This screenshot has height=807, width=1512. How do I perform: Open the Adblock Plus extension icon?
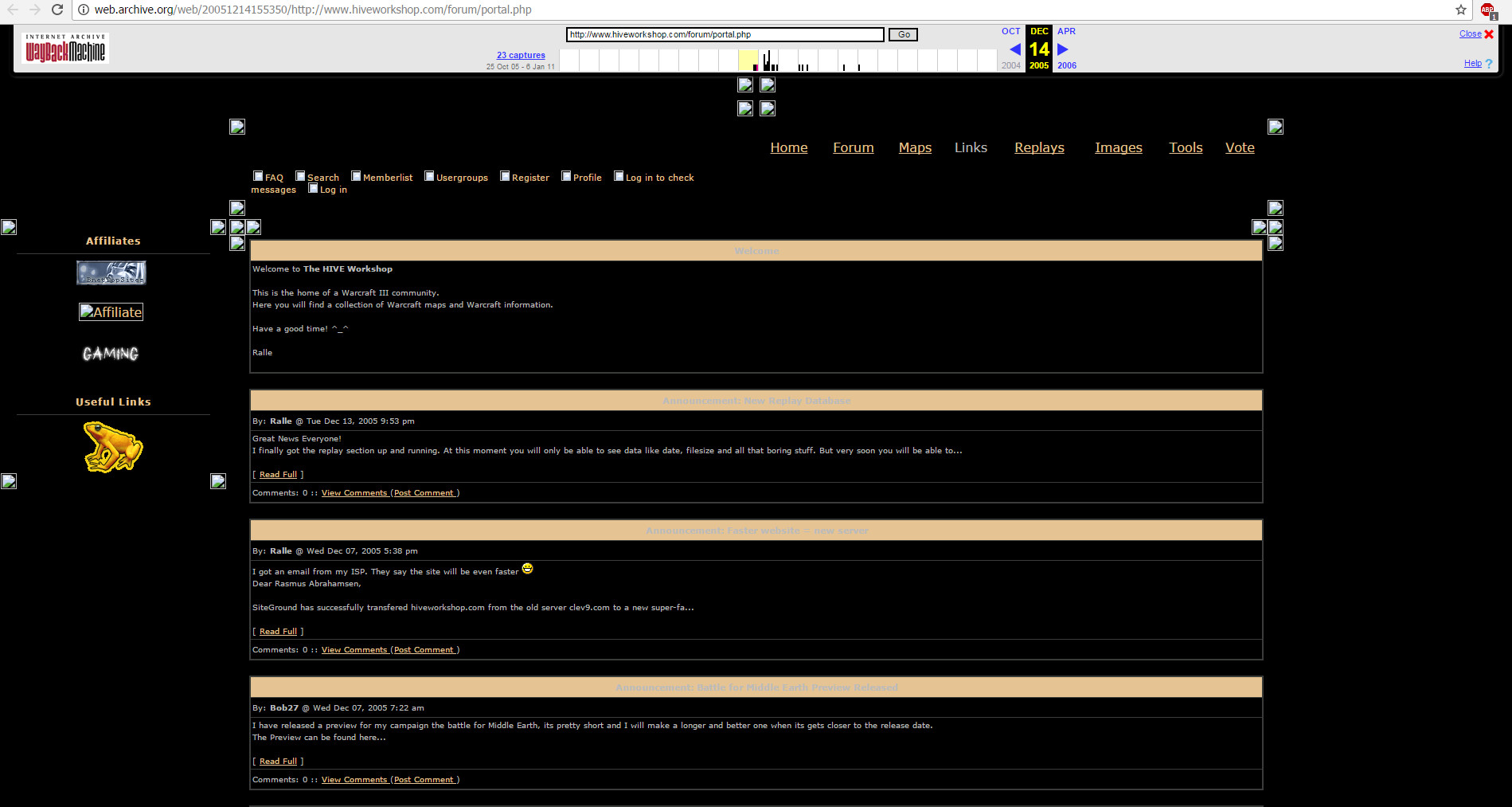[1488, 10]
